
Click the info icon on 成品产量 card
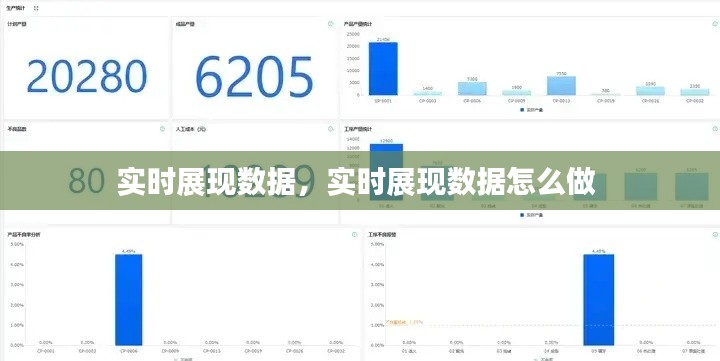[330, 24]
